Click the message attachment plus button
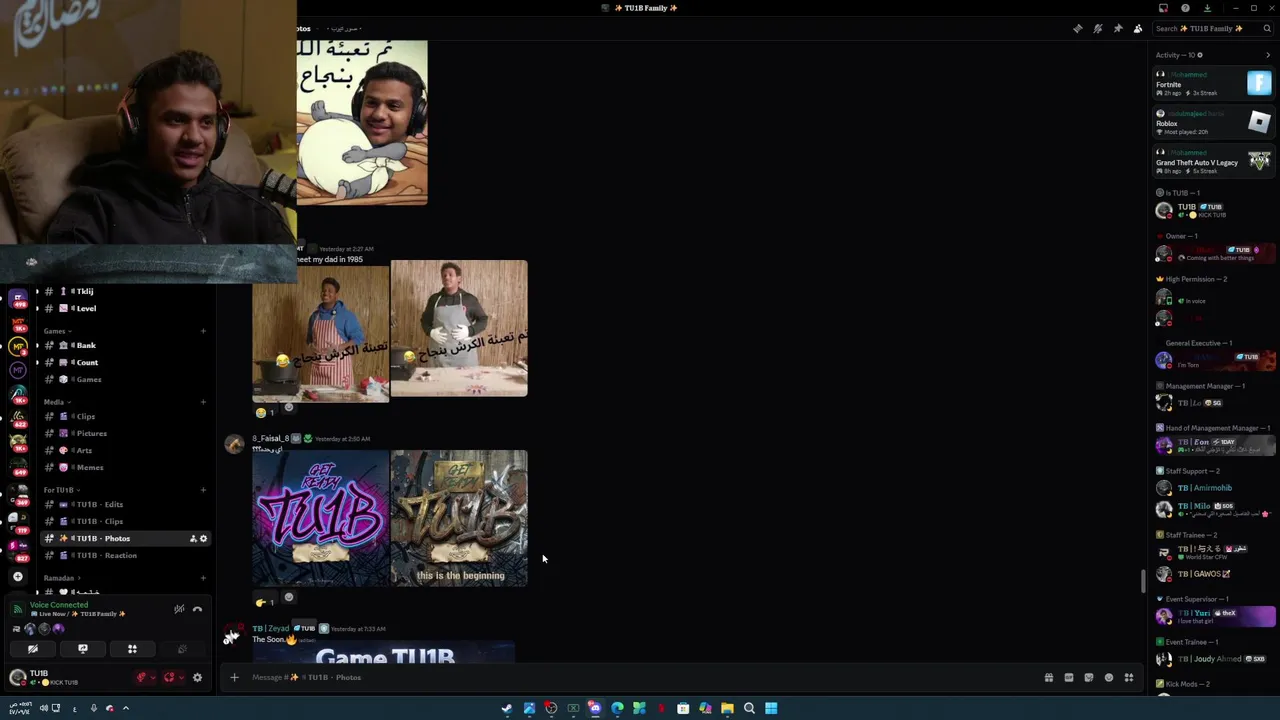 tap(234, 677)
